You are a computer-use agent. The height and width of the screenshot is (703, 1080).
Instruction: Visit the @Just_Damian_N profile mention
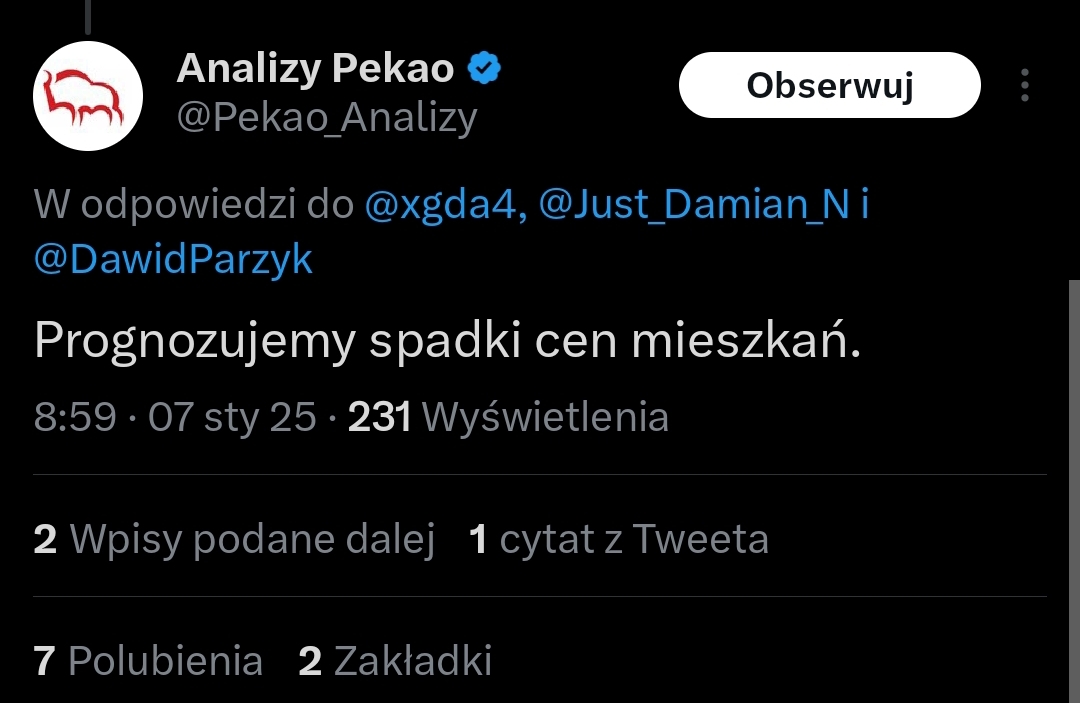pos(695,205)
